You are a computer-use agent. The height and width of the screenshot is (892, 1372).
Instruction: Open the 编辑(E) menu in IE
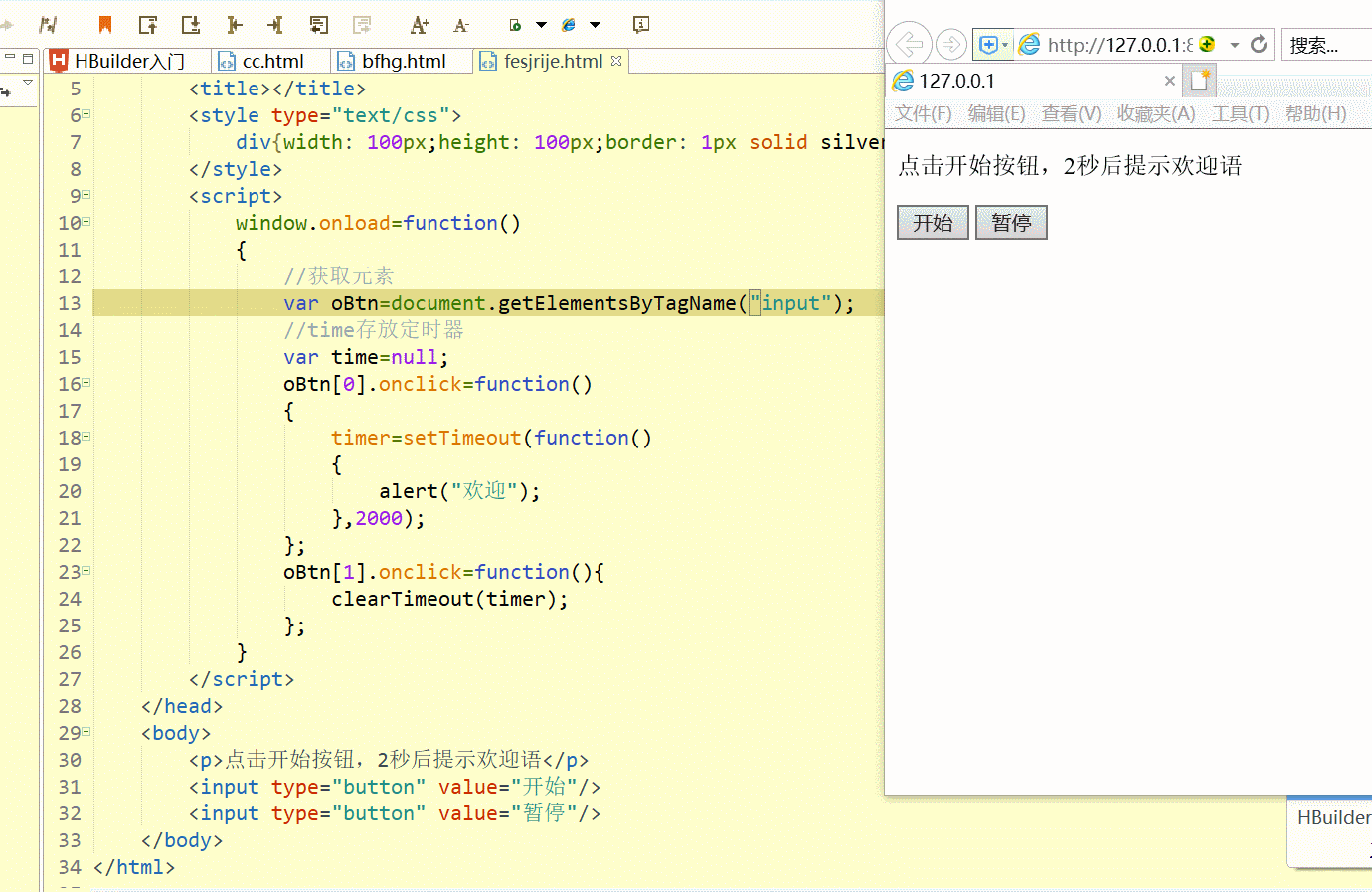[x=996, y=113]
